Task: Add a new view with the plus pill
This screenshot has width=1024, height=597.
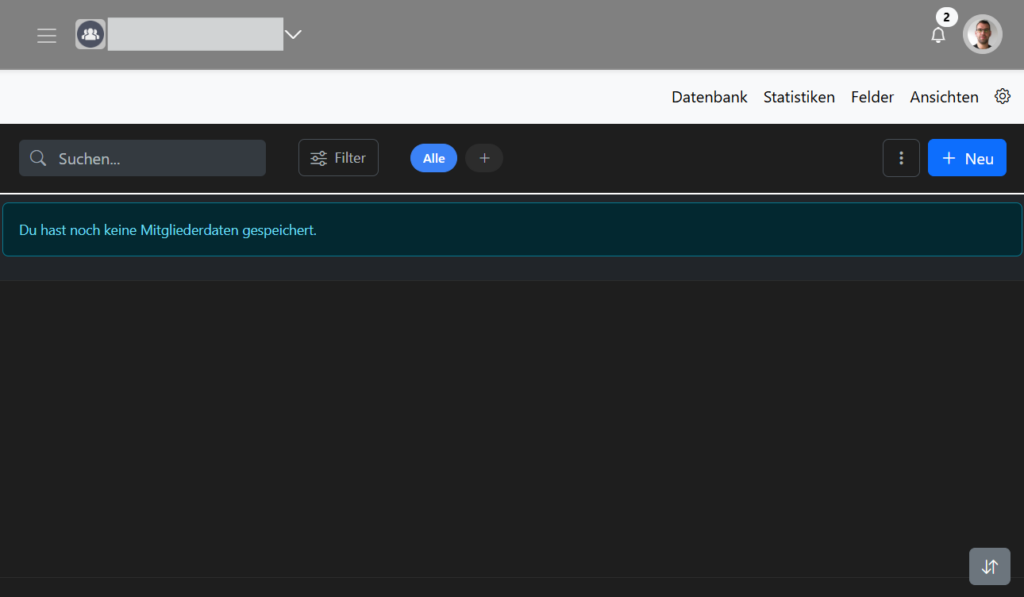Action: click(484, 158)
